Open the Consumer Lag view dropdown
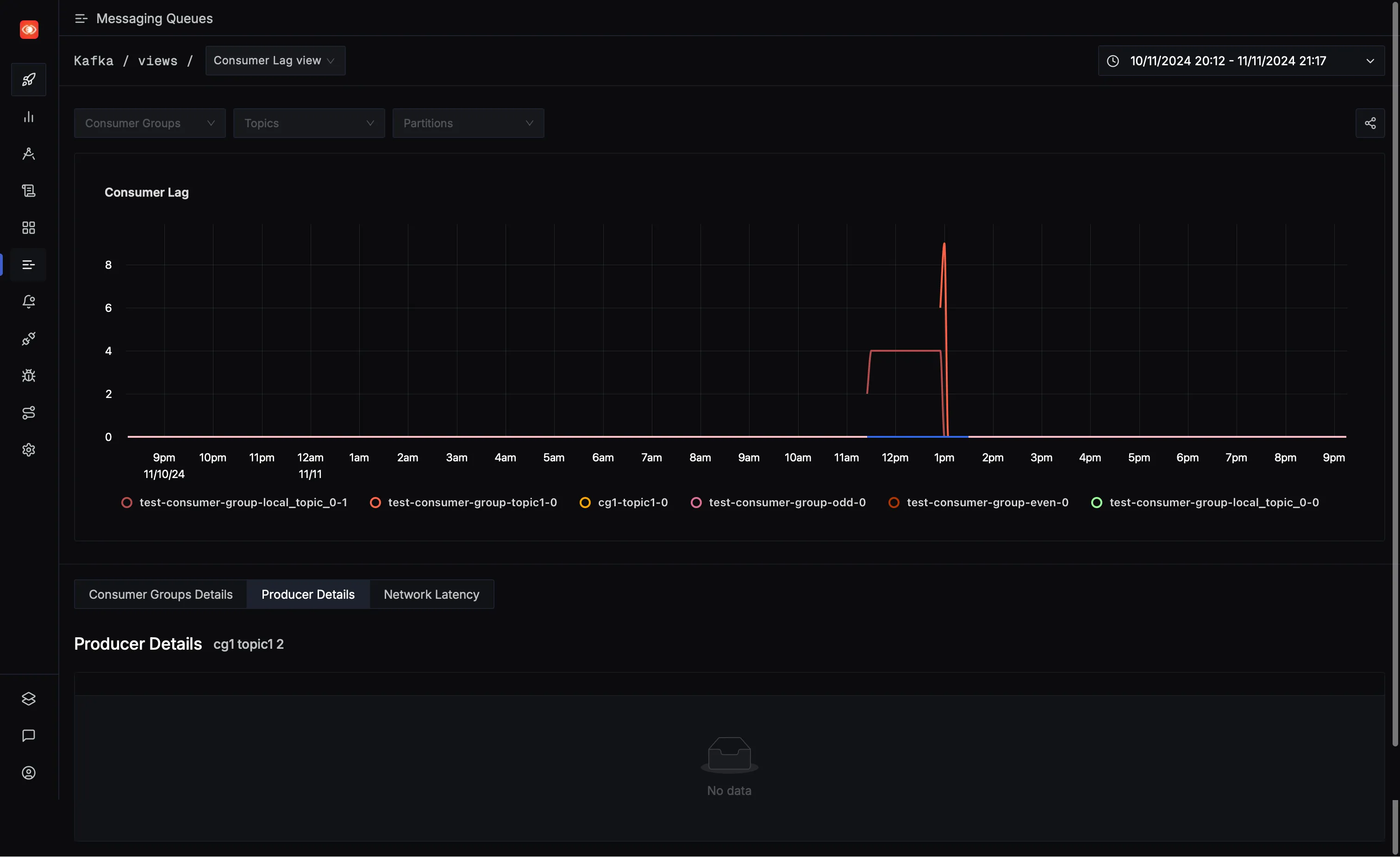This screenshot has height=857, width=1400. [275, 61]
